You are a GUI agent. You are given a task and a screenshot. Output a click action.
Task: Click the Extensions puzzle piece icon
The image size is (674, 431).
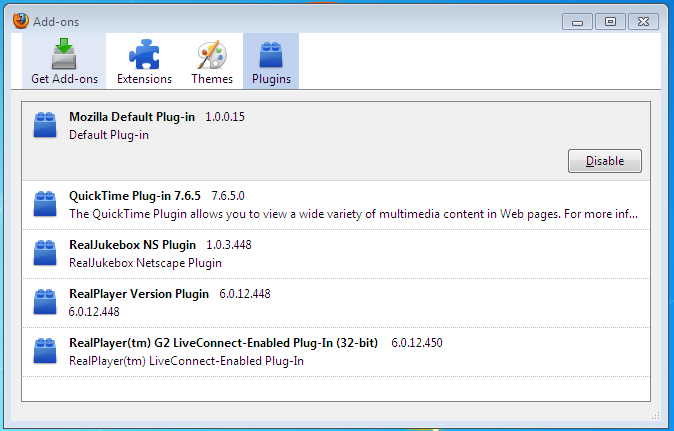pyautogui.click(x=144, y=55)
